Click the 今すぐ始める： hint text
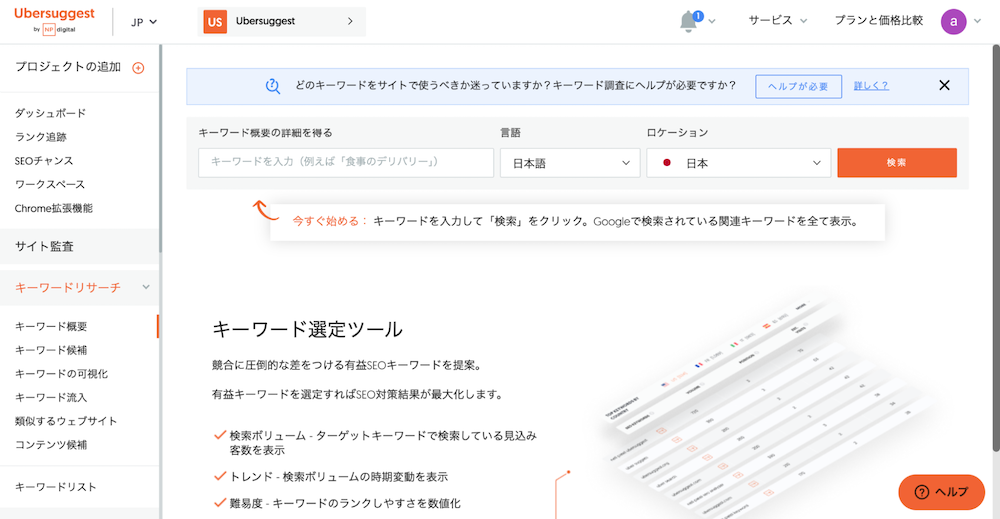The image size is (1000, 519). (x=330, y=221)
